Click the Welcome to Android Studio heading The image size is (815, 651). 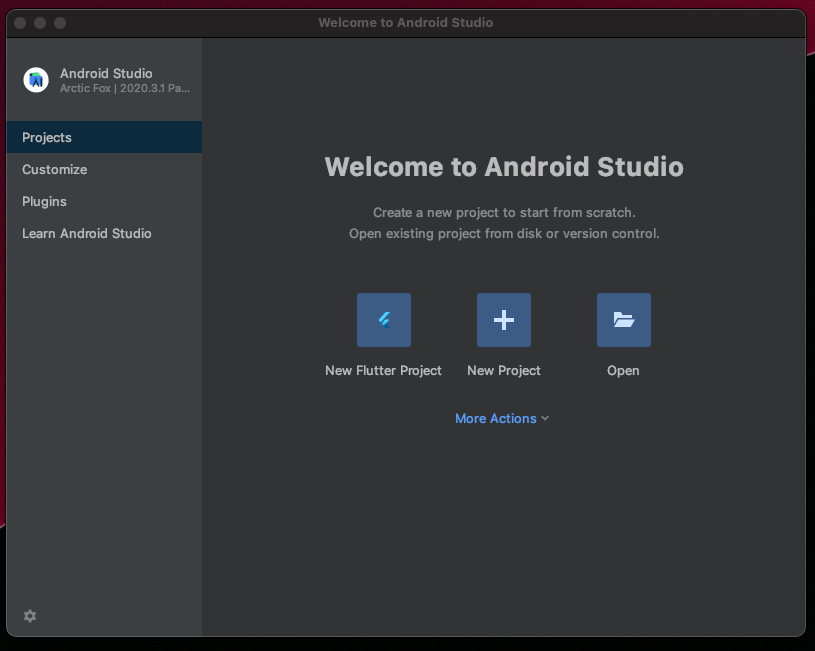pos(504,167)
